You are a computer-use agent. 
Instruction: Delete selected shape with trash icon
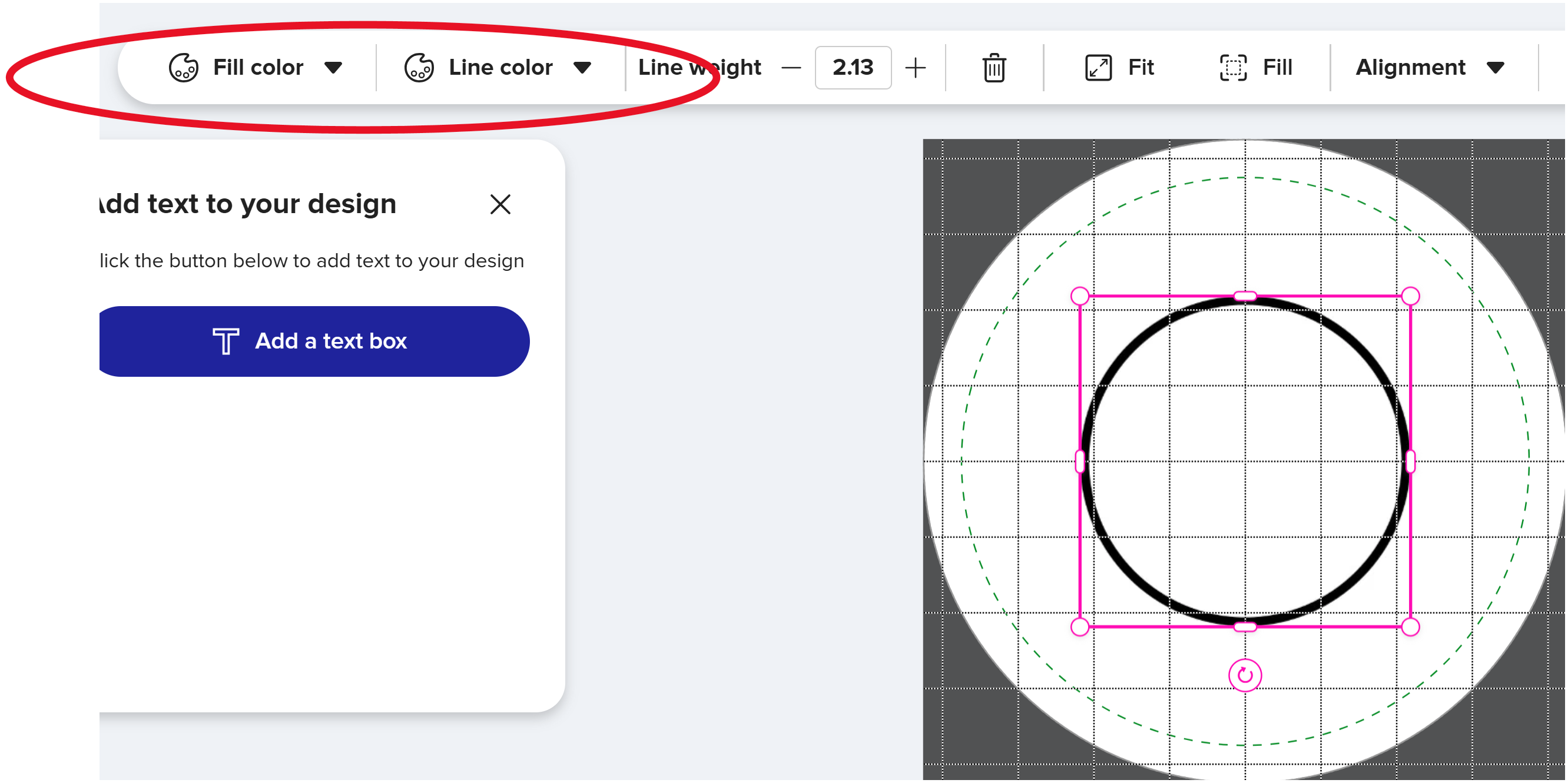(994, 68)
